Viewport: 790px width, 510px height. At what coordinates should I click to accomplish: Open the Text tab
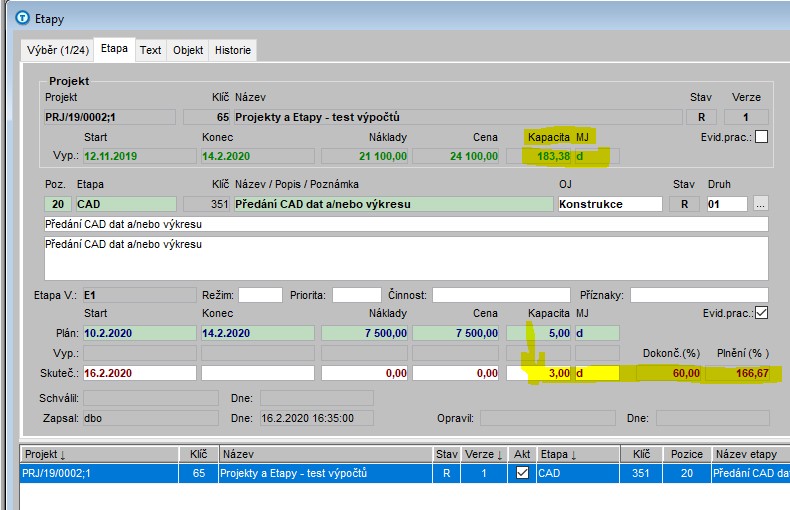coord(151,50)
